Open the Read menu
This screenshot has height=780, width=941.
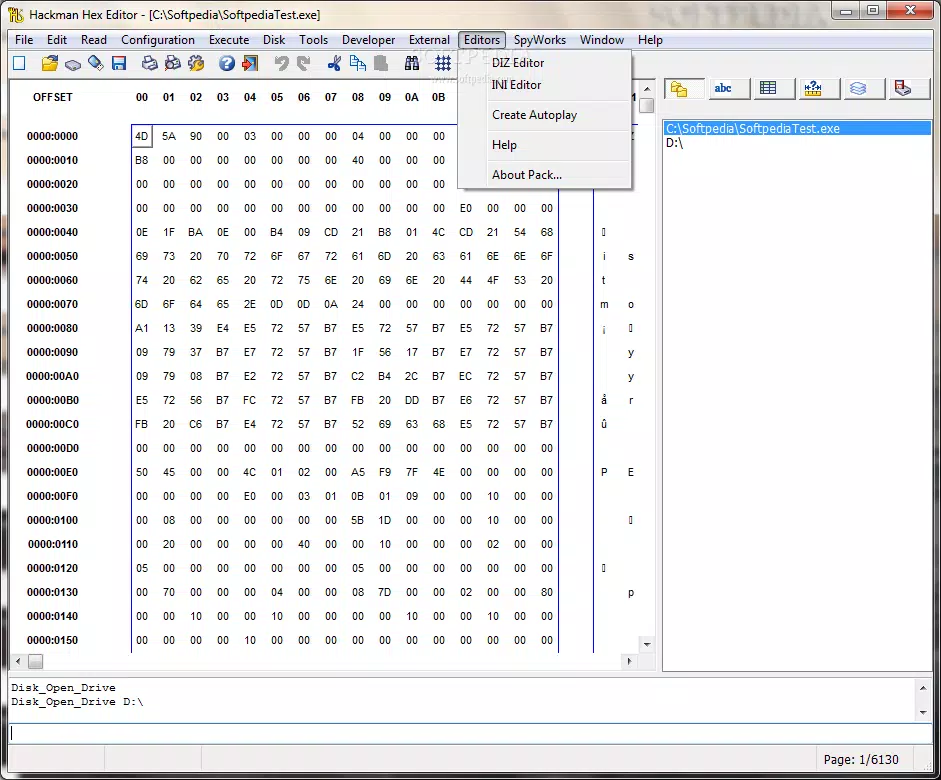pyautogui.click(x=94, y=40)
